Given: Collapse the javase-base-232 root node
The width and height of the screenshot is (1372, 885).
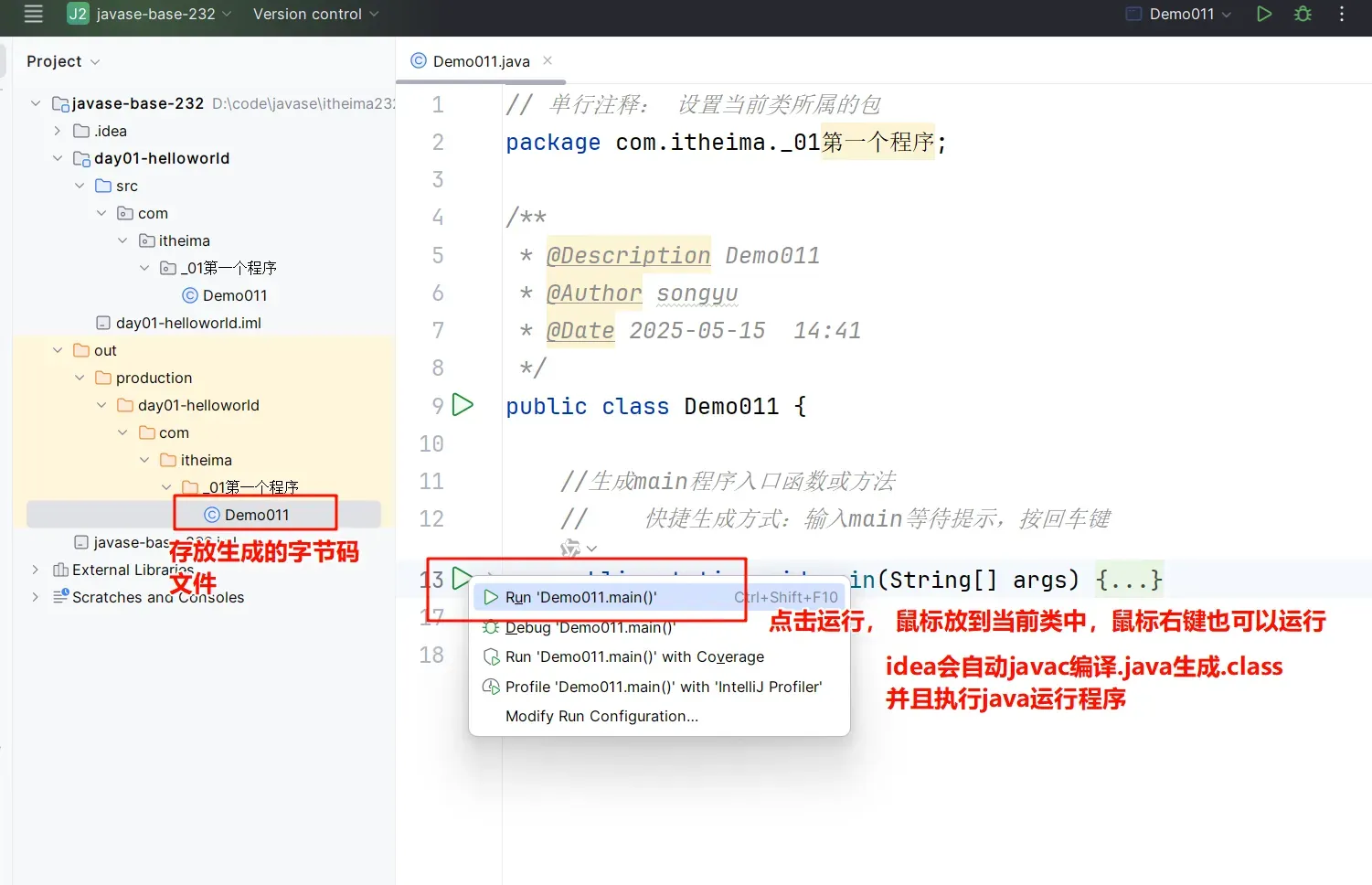Looking at the screenshot, I should (x=36, y=103).
